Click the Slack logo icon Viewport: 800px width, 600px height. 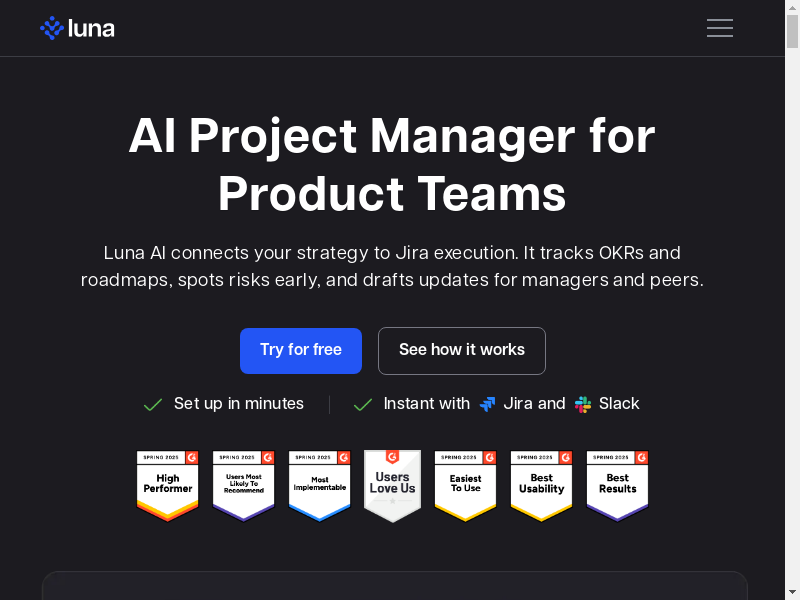tap(583, 404)
